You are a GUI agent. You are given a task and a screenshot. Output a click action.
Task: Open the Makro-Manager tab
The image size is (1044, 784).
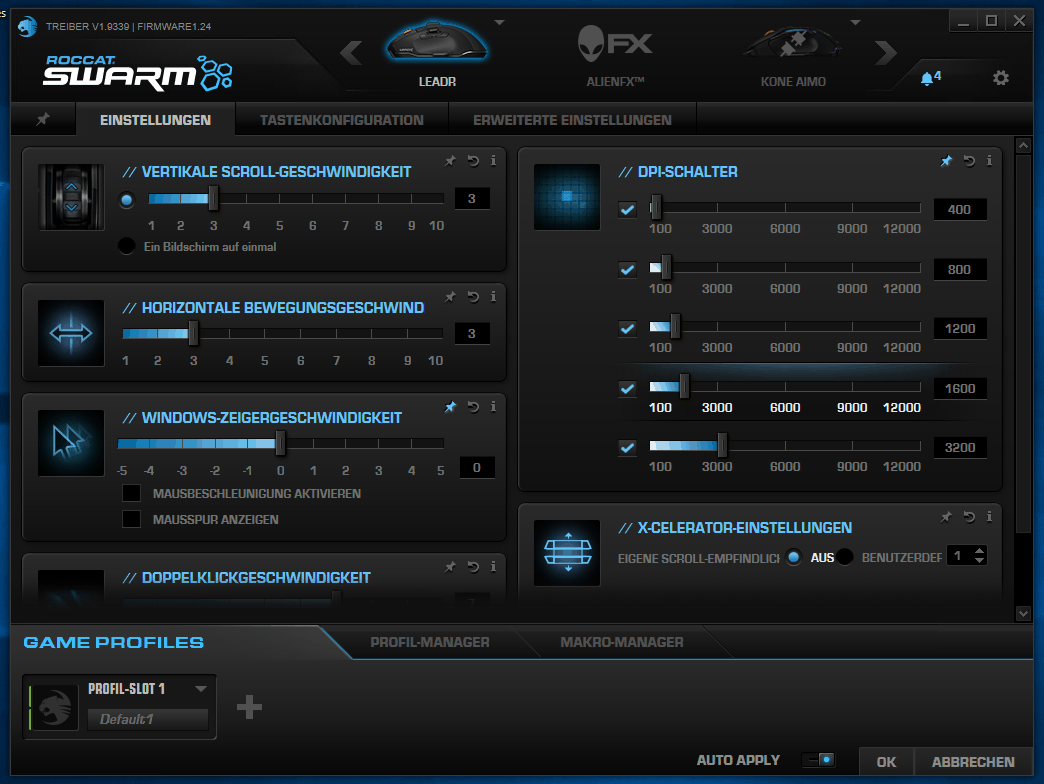pos(622,642)
